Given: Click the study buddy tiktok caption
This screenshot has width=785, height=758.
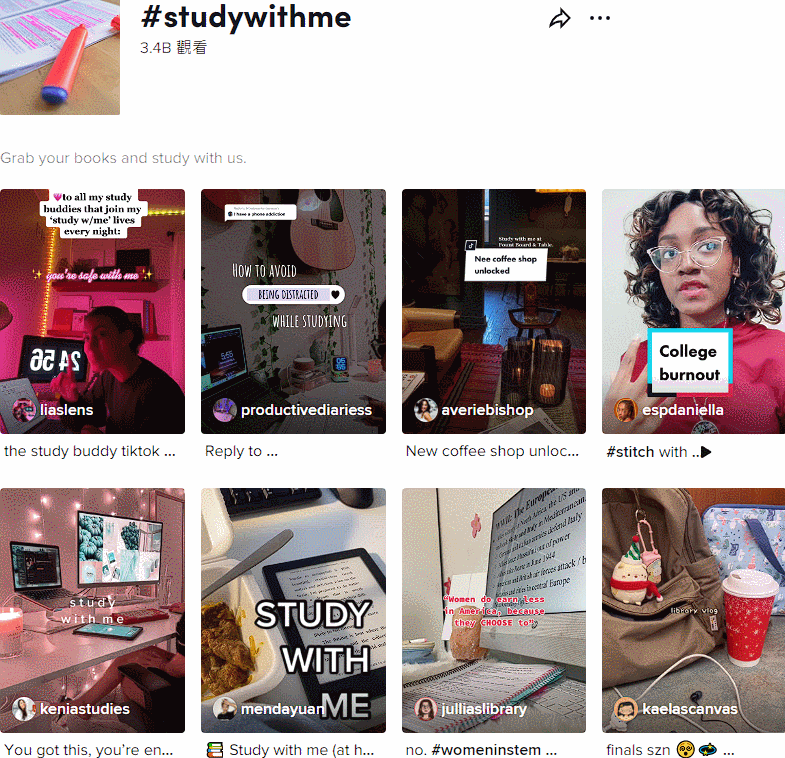Looking at the screenshot, I should pos(90,451).
